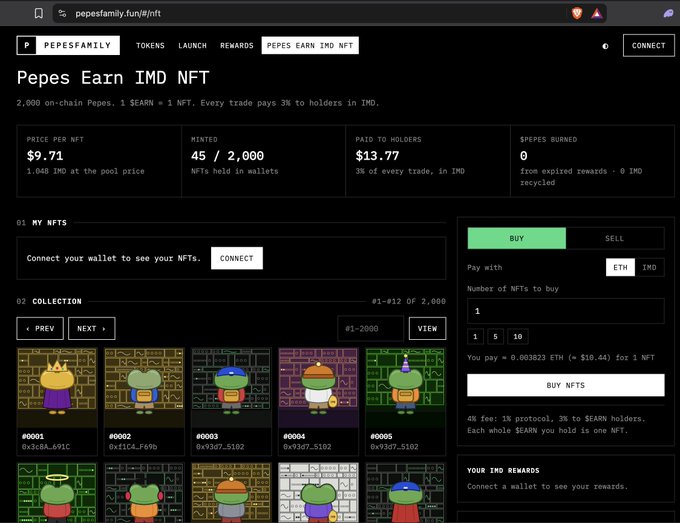Click the Pepes Earn IMD NFT page title
This screenshot has width=680, height=523.
click(x=113, y=78)
